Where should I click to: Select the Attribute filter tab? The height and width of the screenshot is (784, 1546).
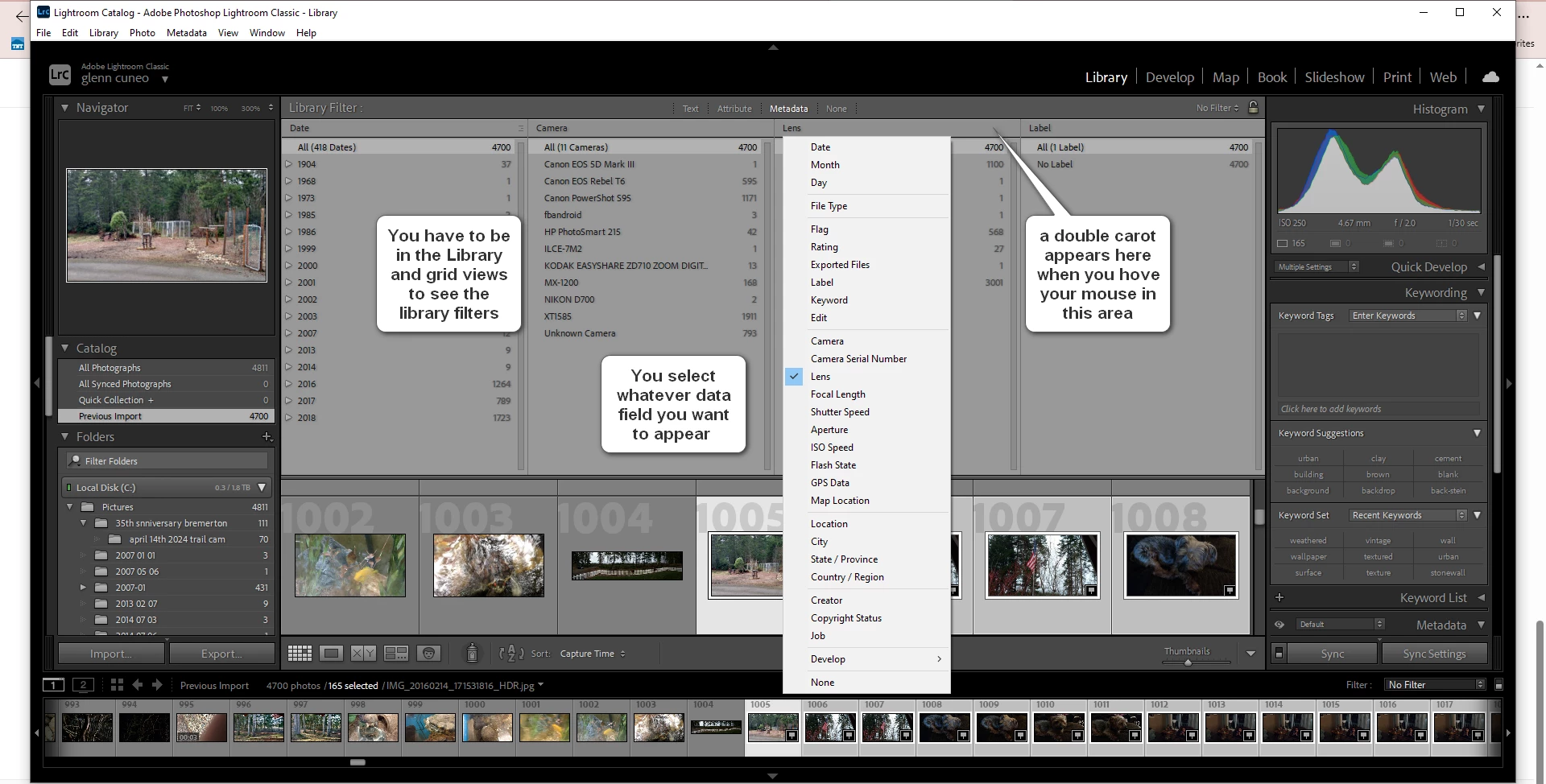(734, 109)
